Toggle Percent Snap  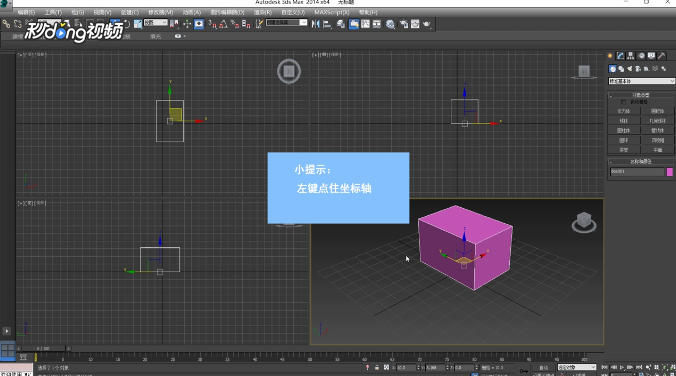coord(235,24)
